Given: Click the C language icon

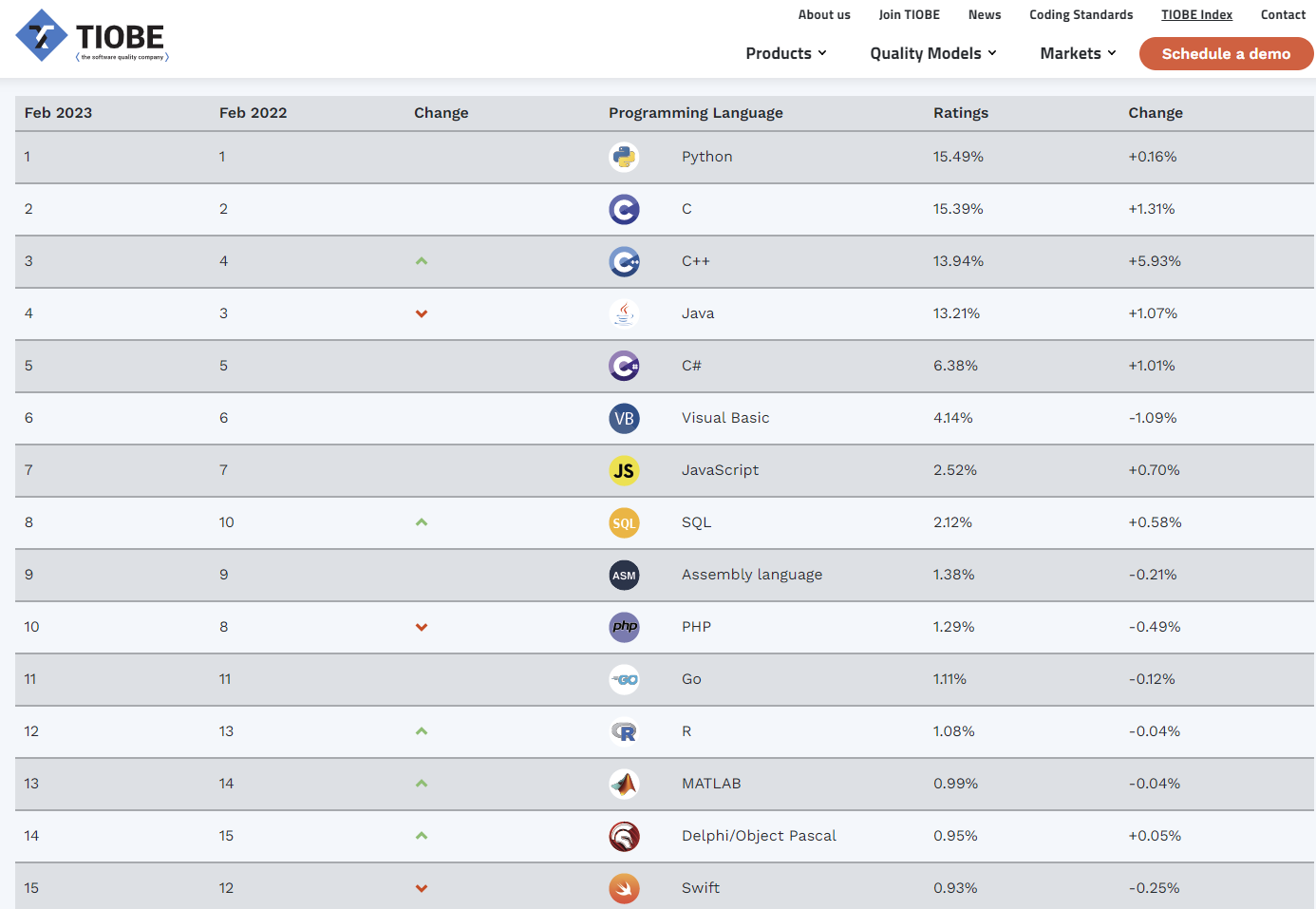Looking at the screenshot, I should (624, 209).
